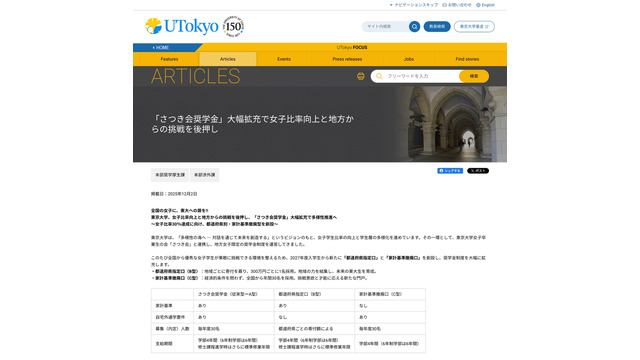Open the UTokyo FOCUS header link
This screenshot has height=360, width=640.
352,47
